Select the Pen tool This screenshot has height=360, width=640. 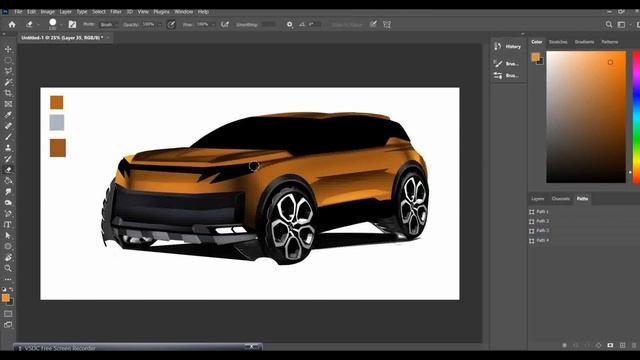[8, 214]
